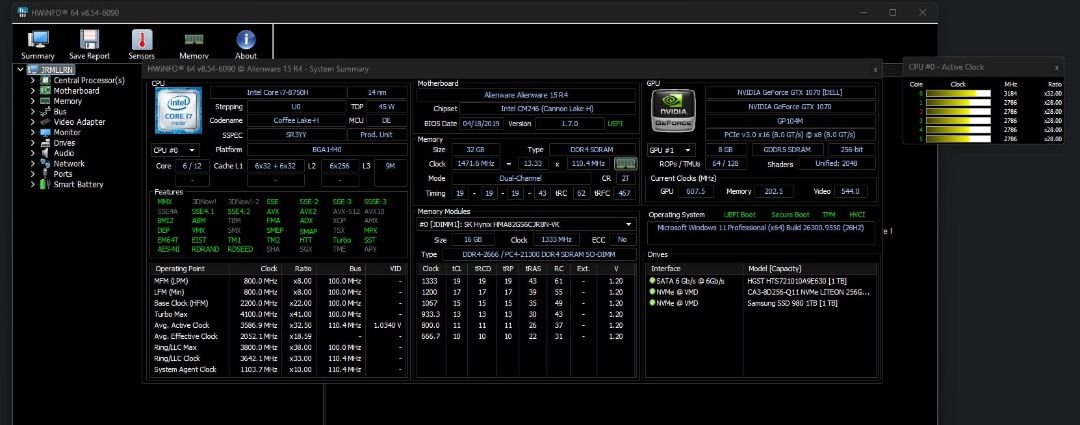
Task: Select the Network tree item
Action: pos(69,163)
